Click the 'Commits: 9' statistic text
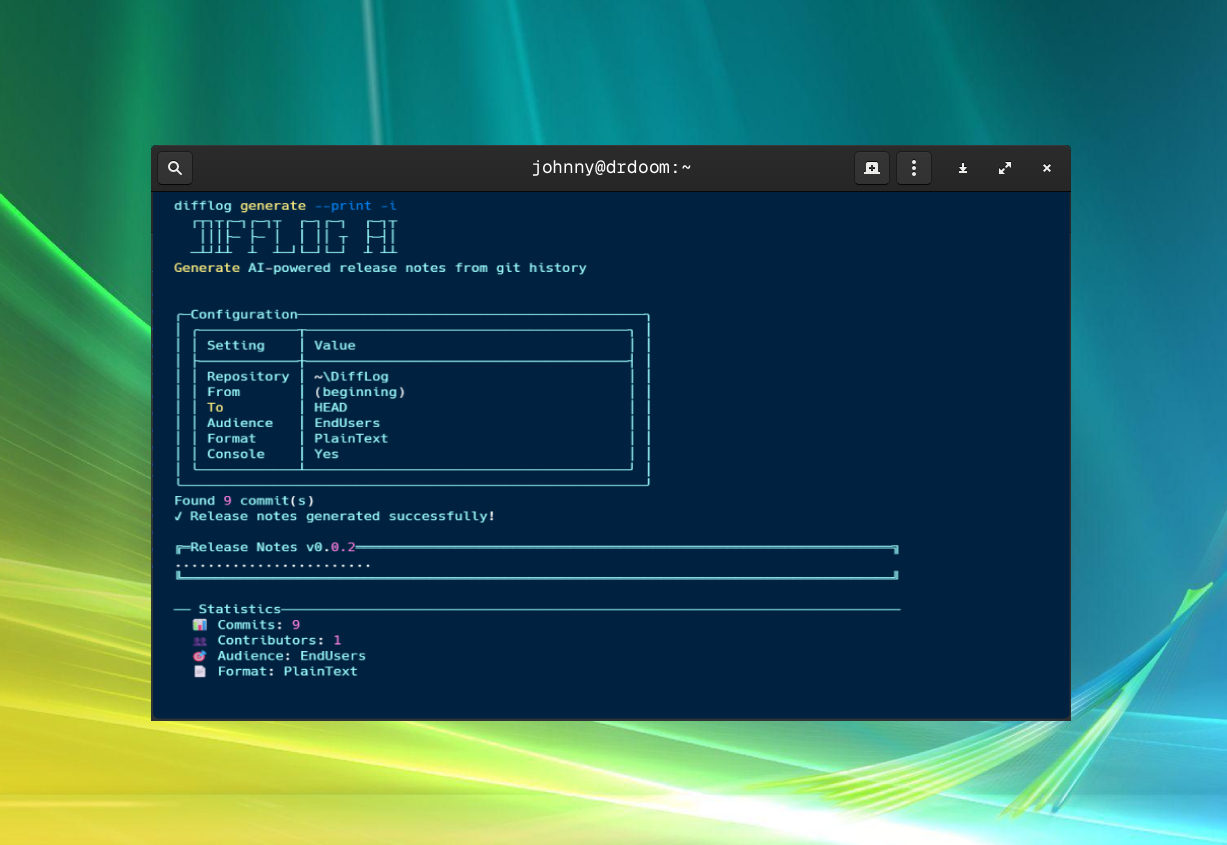 coord(259,625)
